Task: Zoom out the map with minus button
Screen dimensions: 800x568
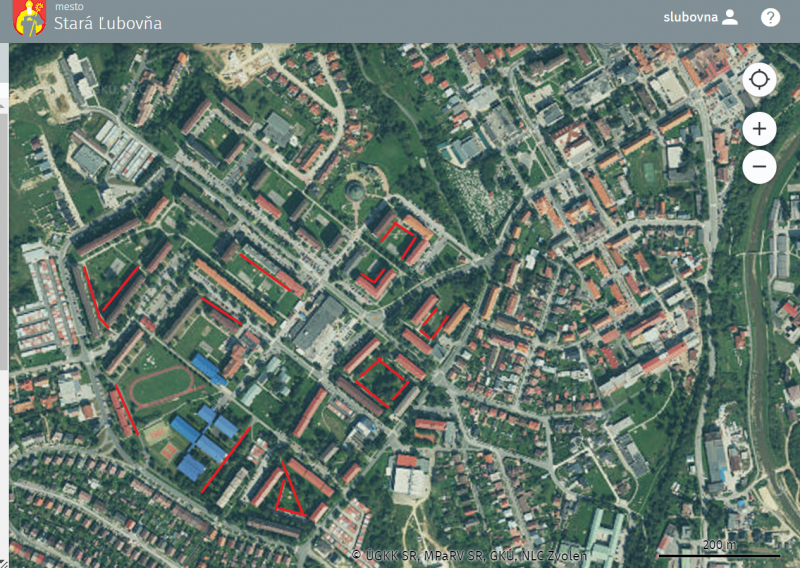Action: pos(759,167)
